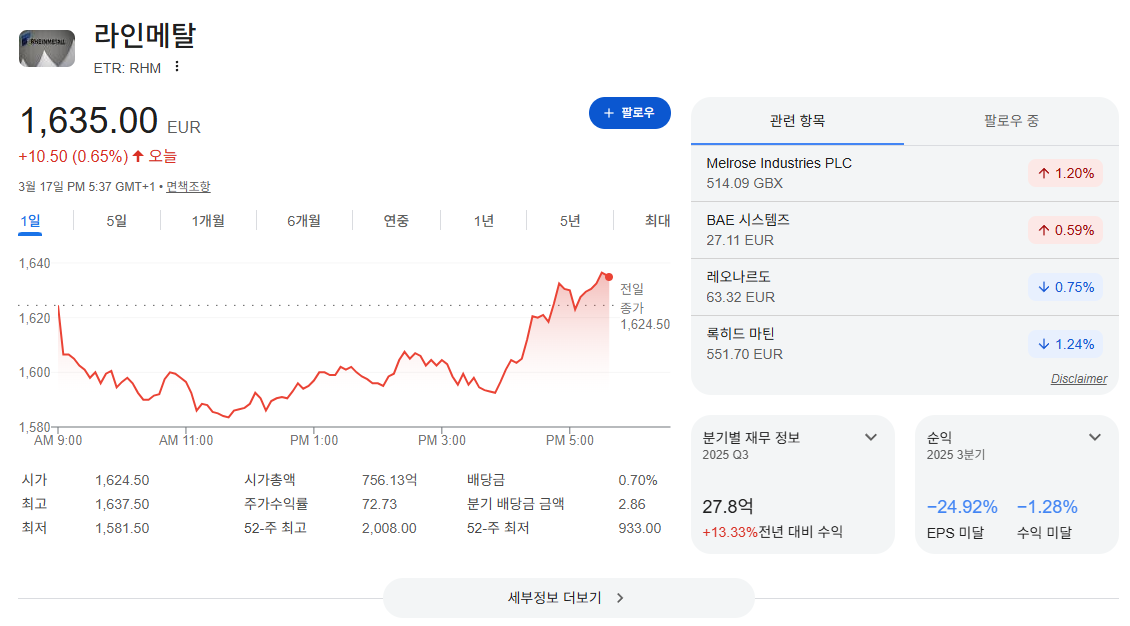Open the 팔로우 중 tab
The width and height of the screenshot is (1130, 626).
(x=1011, y=121)
